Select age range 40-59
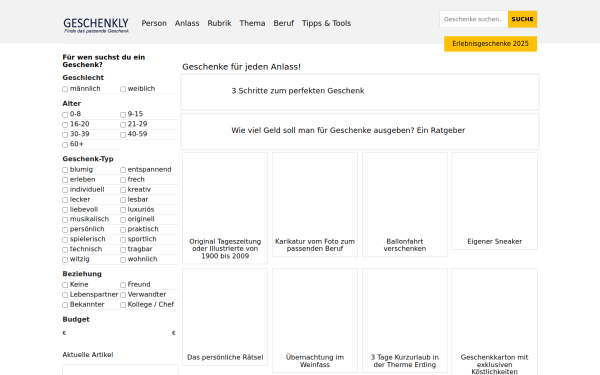 click(123, 134)
